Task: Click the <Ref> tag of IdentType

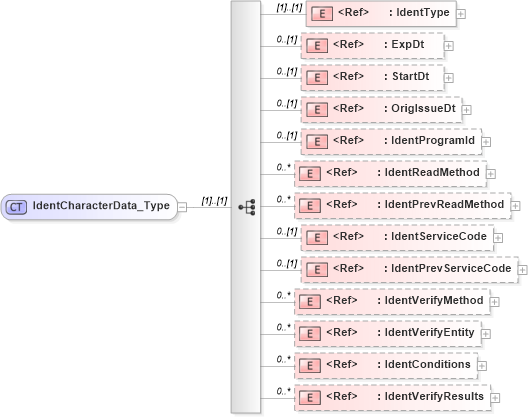Action: coord(354,12)
